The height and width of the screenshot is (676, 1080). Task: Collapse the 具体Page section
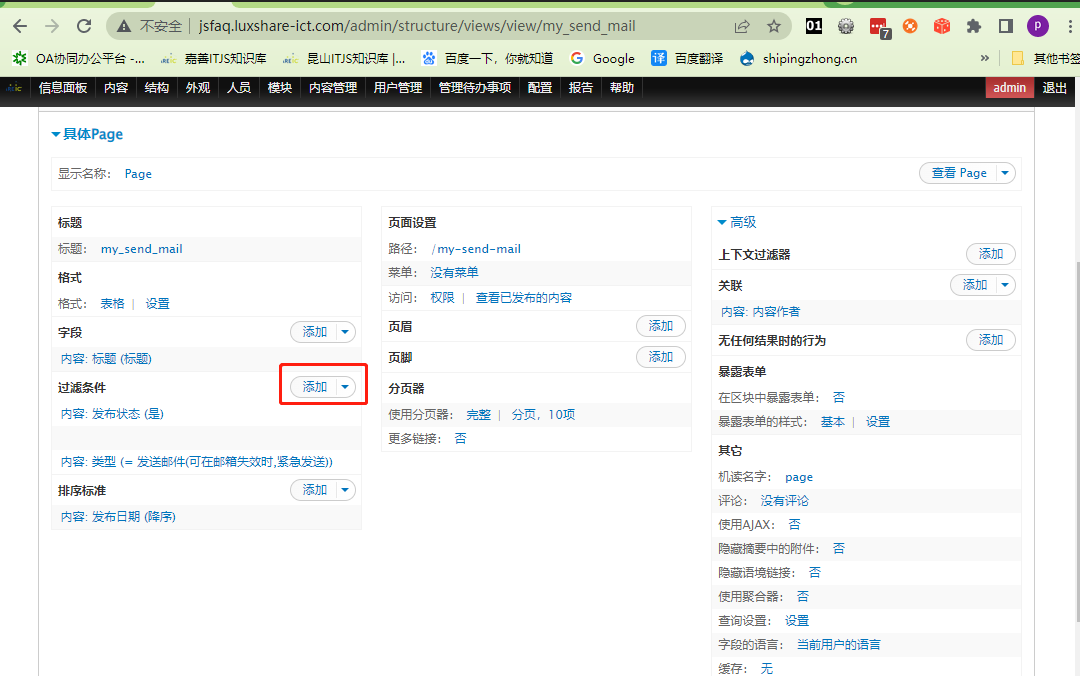coord(57,134)
